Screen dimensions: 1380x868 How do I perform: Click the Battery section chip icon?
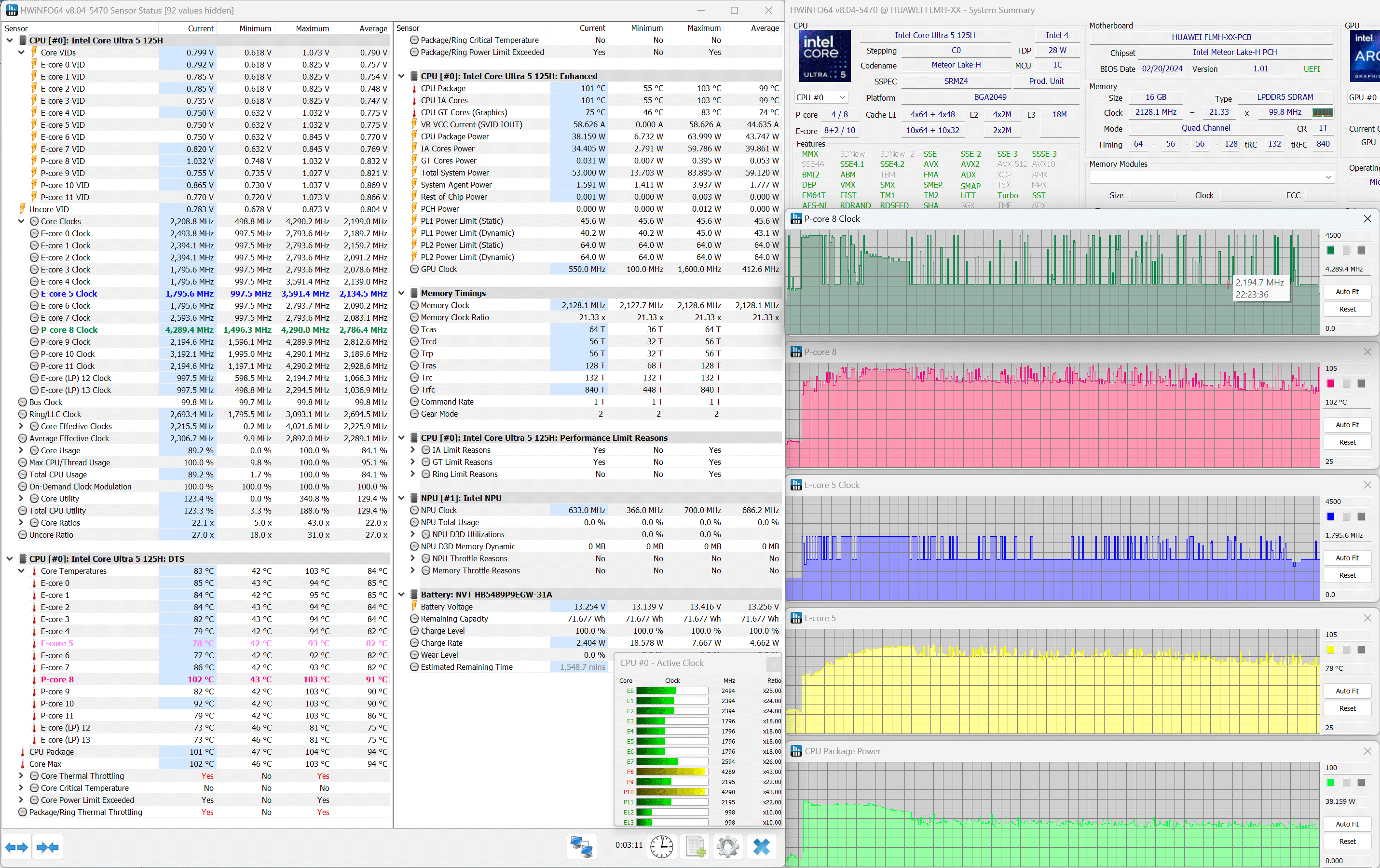click(414, 595)
